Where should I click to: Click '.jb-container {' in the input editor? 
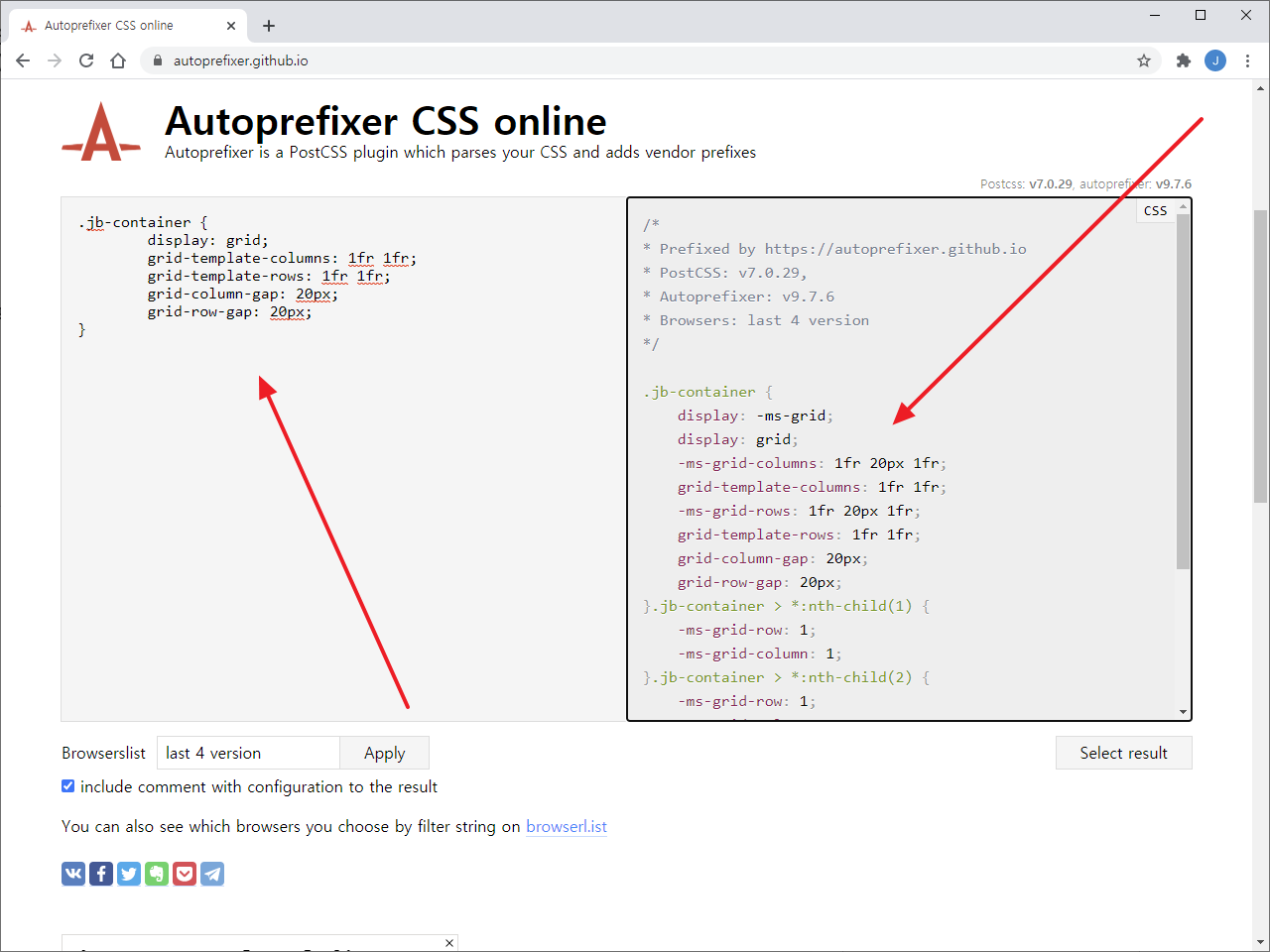point(143,222)
